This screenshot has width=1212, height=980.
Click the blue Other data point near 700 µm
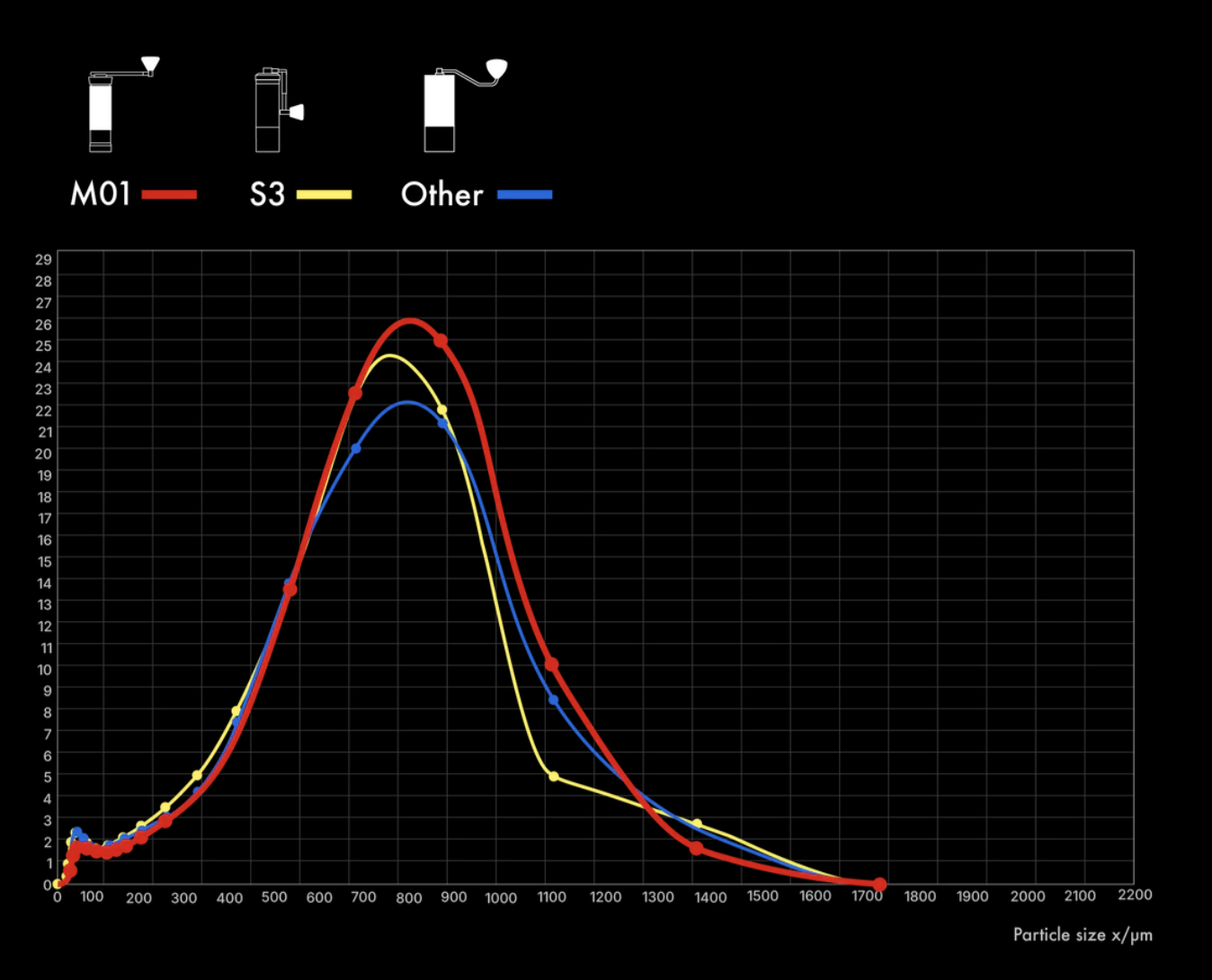(356, 449)
